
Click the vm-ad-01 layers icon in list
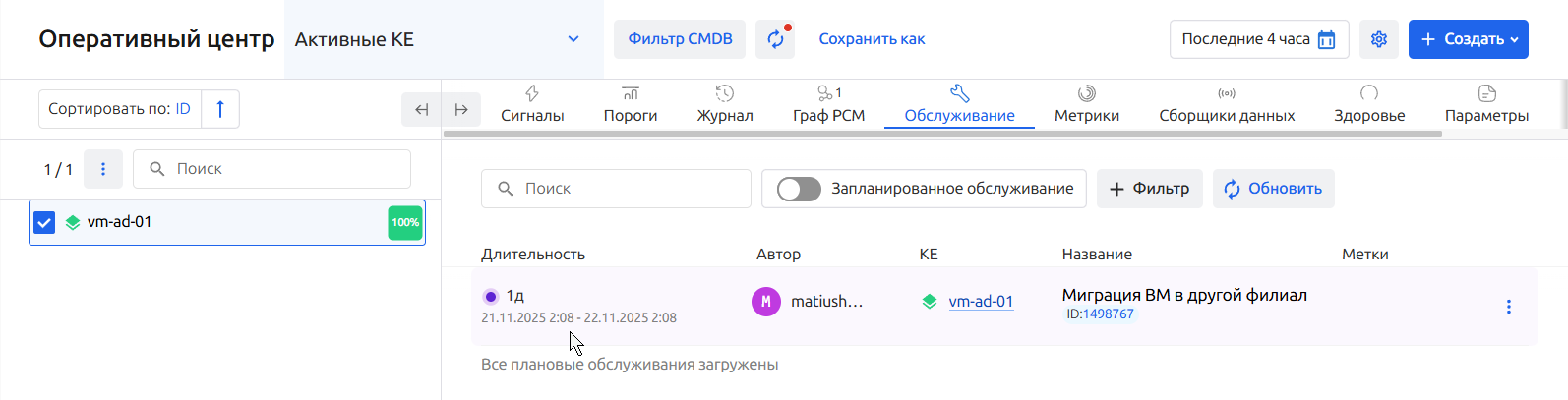72,222
